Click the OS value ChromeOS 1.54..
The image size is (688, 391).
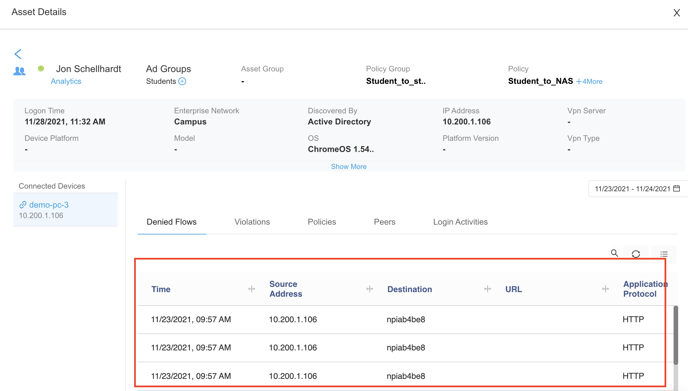341,149
